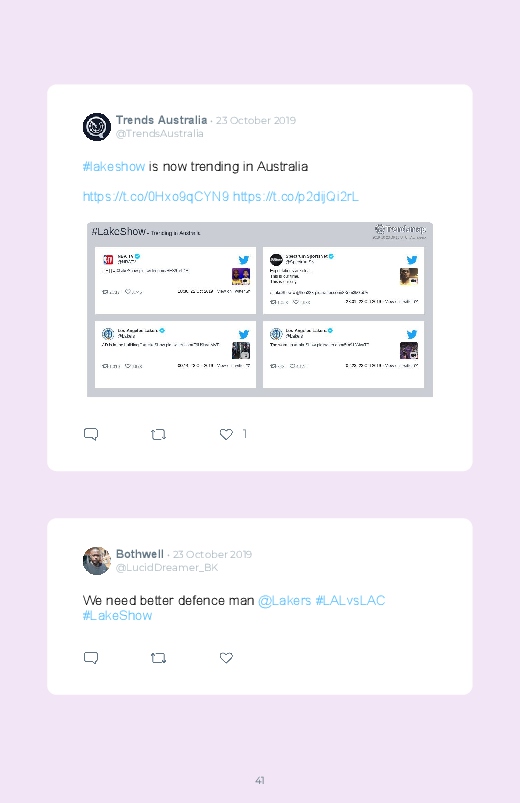Open Bothwell's profile photo

click(x=97, y=561)
